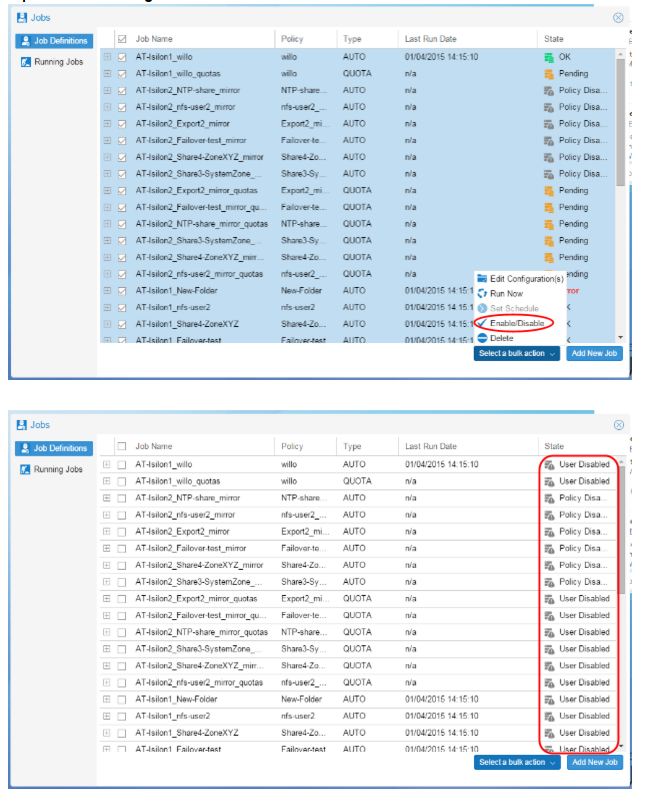Click scrollbar down arrow in upper jobs list
Screen dimensions: 646x794
pyautogui.click(x=620, y=337)
